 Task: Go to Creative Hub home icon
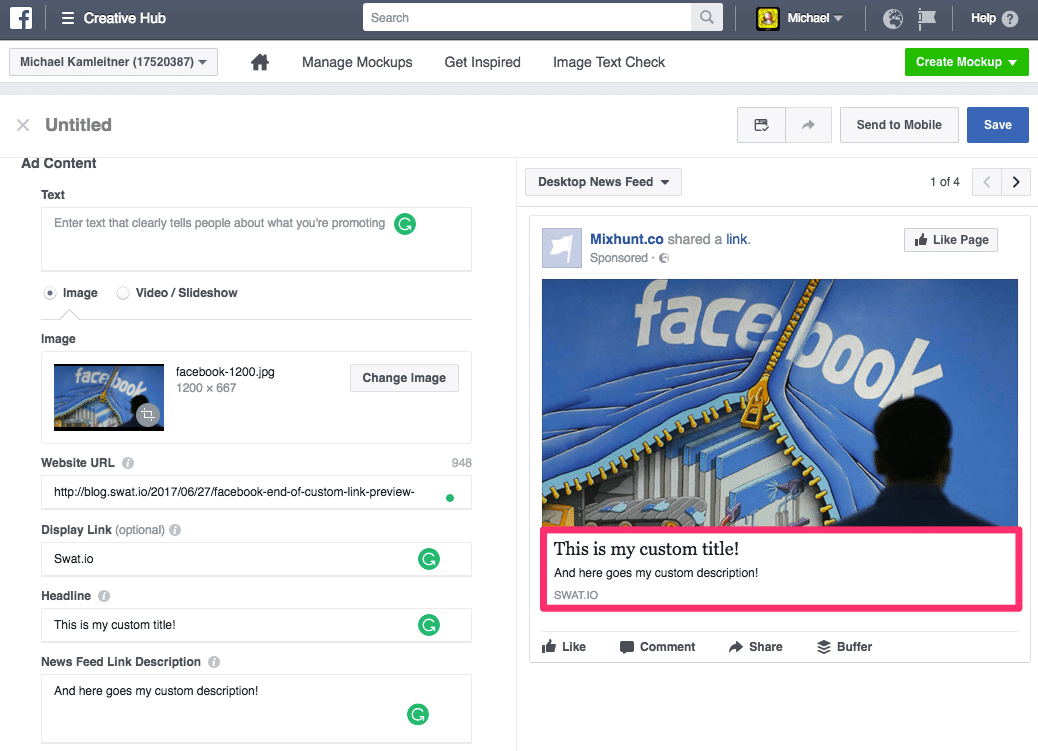260,62
